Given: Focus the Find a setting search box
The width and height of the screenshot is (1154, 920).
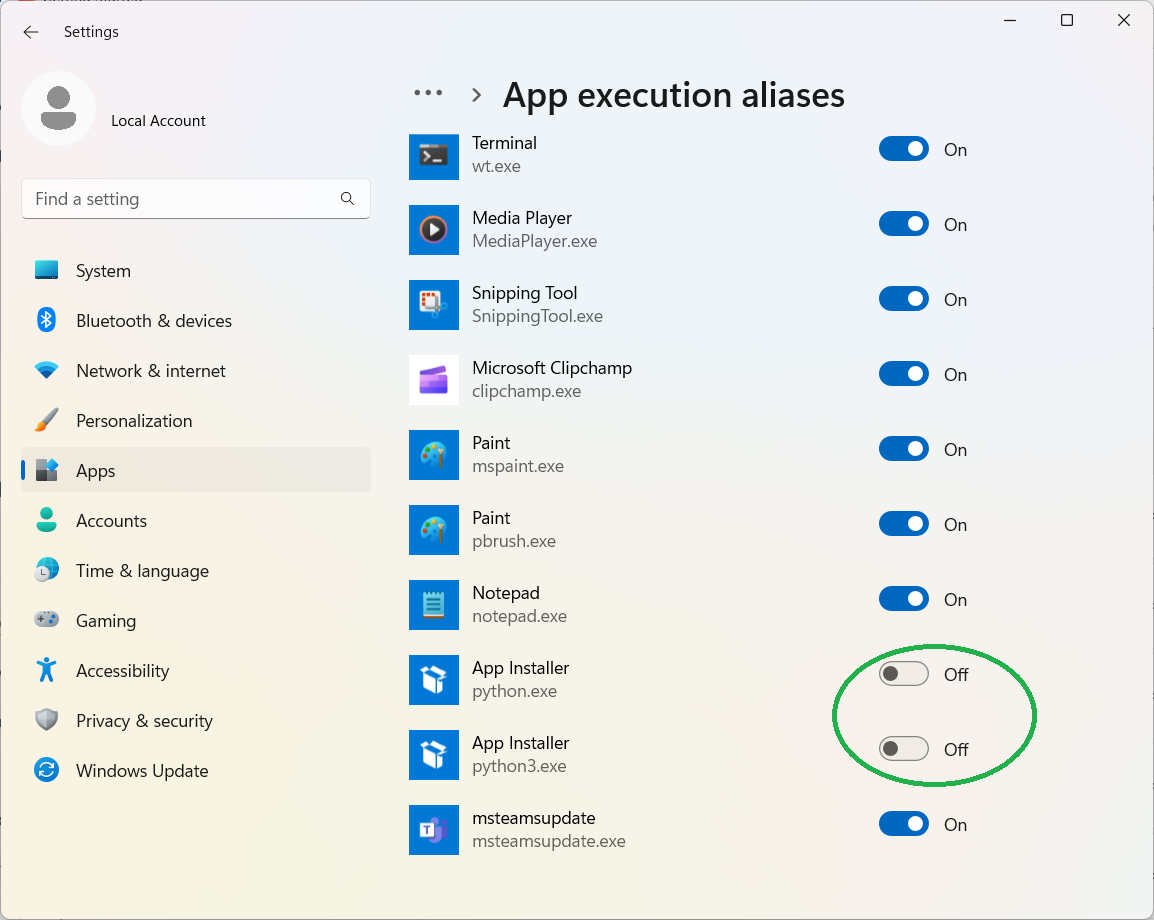Looking at the screenshot, I should tap(196, 199).
